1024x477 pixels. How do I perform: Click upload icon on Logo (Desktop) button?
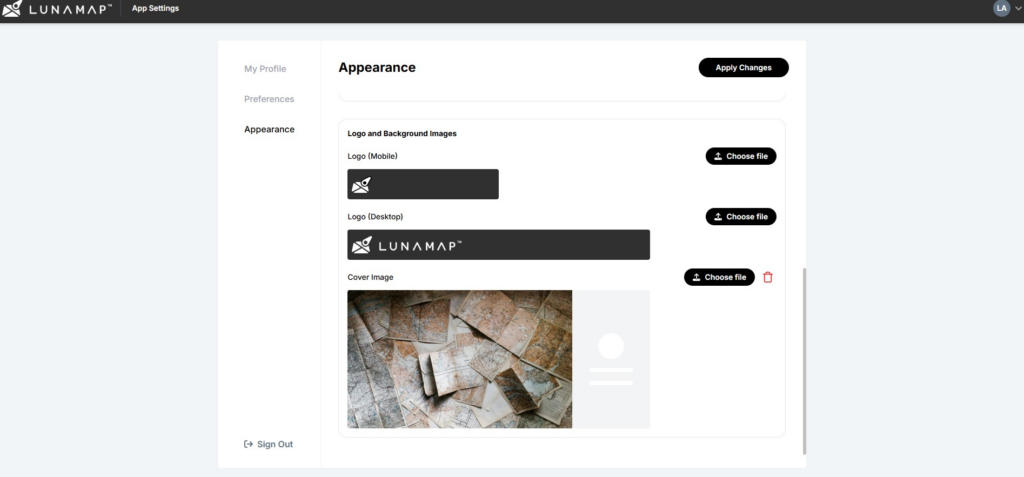tap(718, 217)
